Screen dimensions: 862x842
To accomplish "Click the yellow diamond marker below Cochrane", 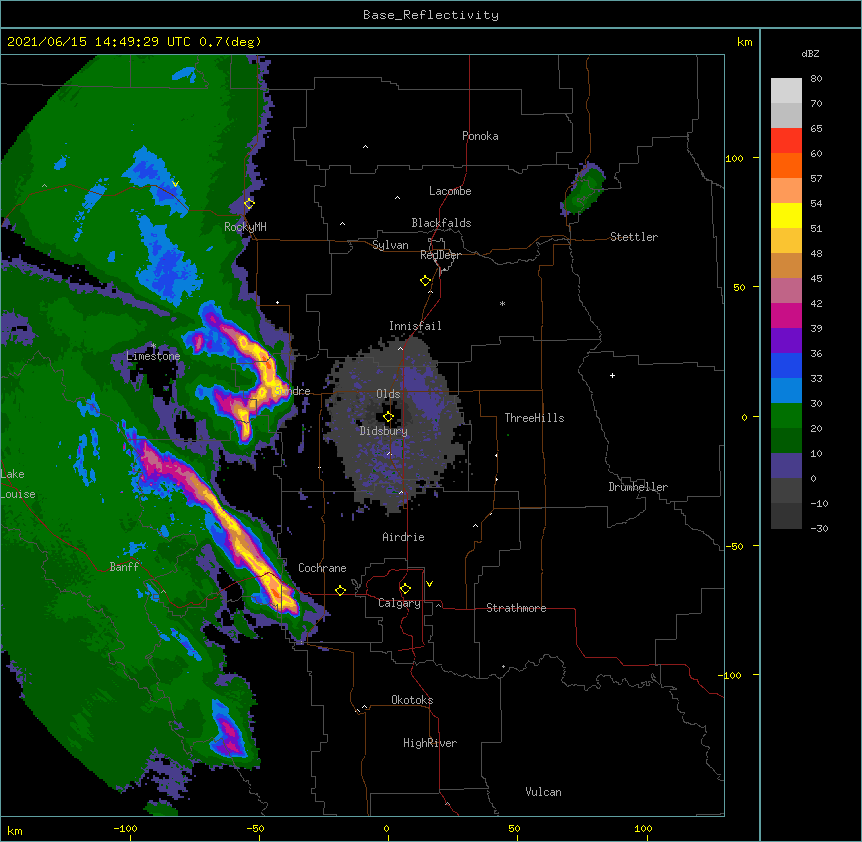I will click(x=340, y=590).
